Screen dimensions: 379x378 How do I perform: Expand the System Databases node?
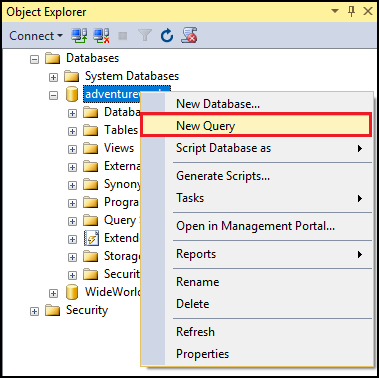(x=53, y=77)
